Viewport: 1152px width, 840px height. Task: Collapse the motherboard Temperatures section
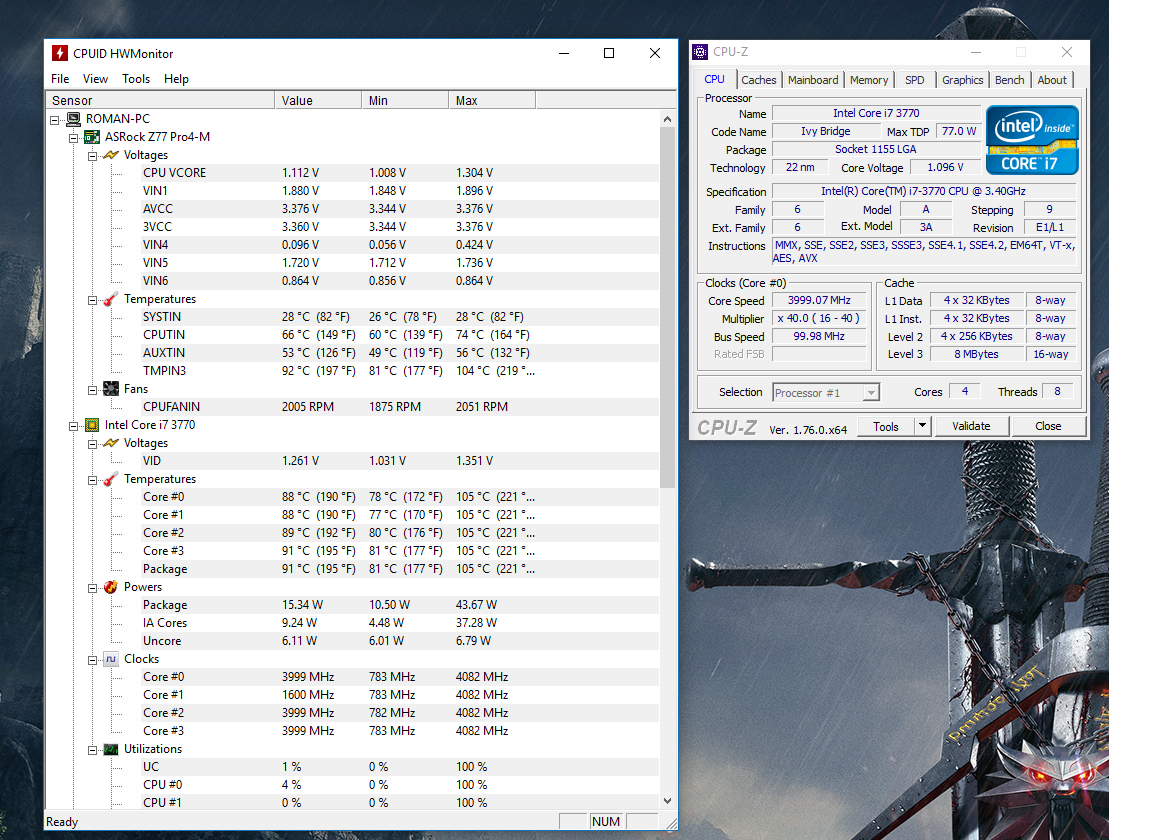tap(93, 300)
